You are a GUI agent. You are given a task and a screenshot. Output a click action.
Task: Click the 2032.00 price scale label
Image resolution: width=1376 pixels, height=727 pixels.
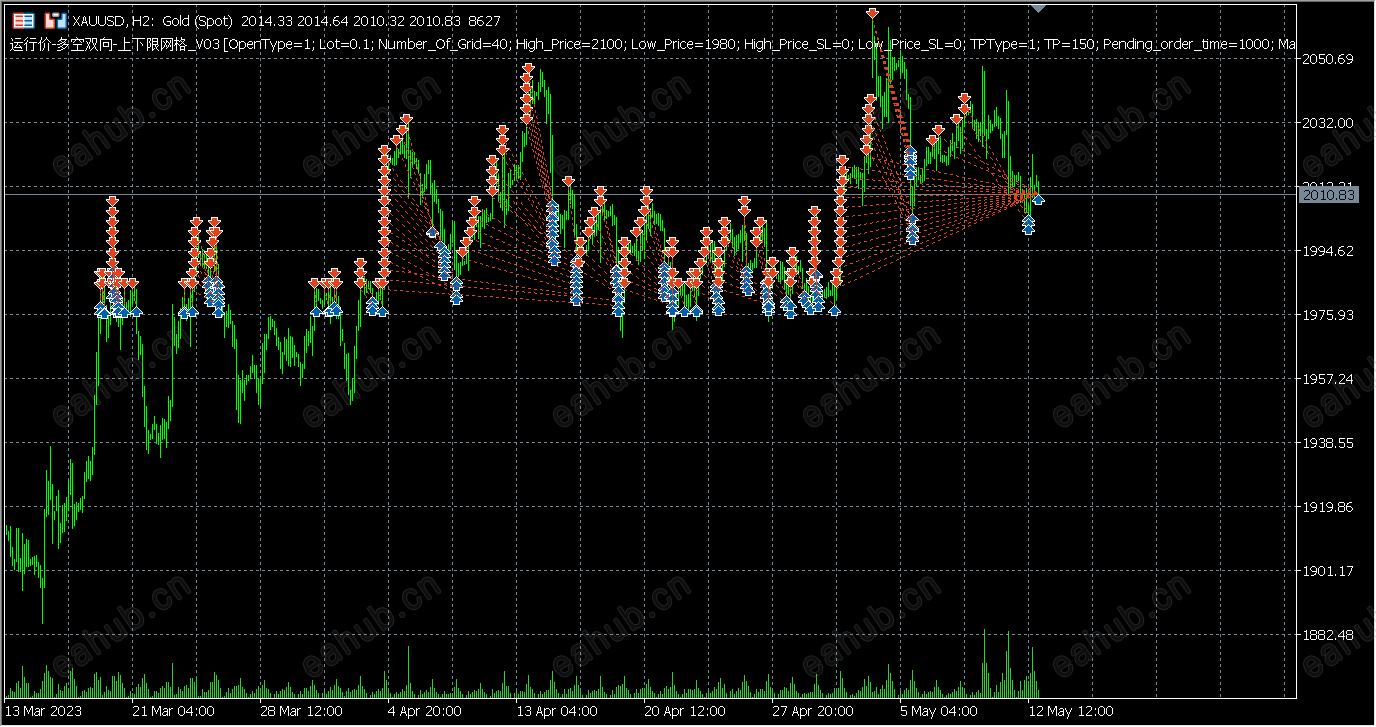click(1327, 123)
